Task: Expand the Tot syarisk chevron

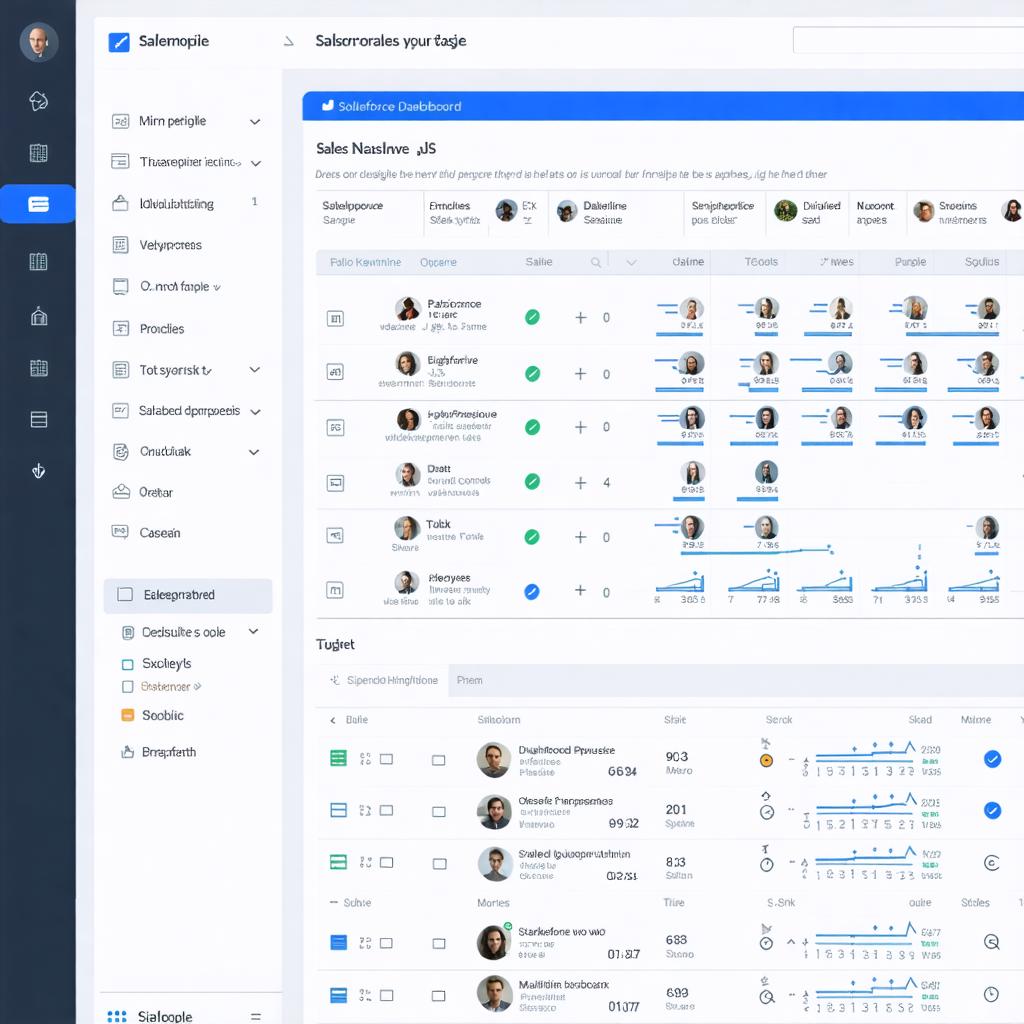Action: (255, 370)
